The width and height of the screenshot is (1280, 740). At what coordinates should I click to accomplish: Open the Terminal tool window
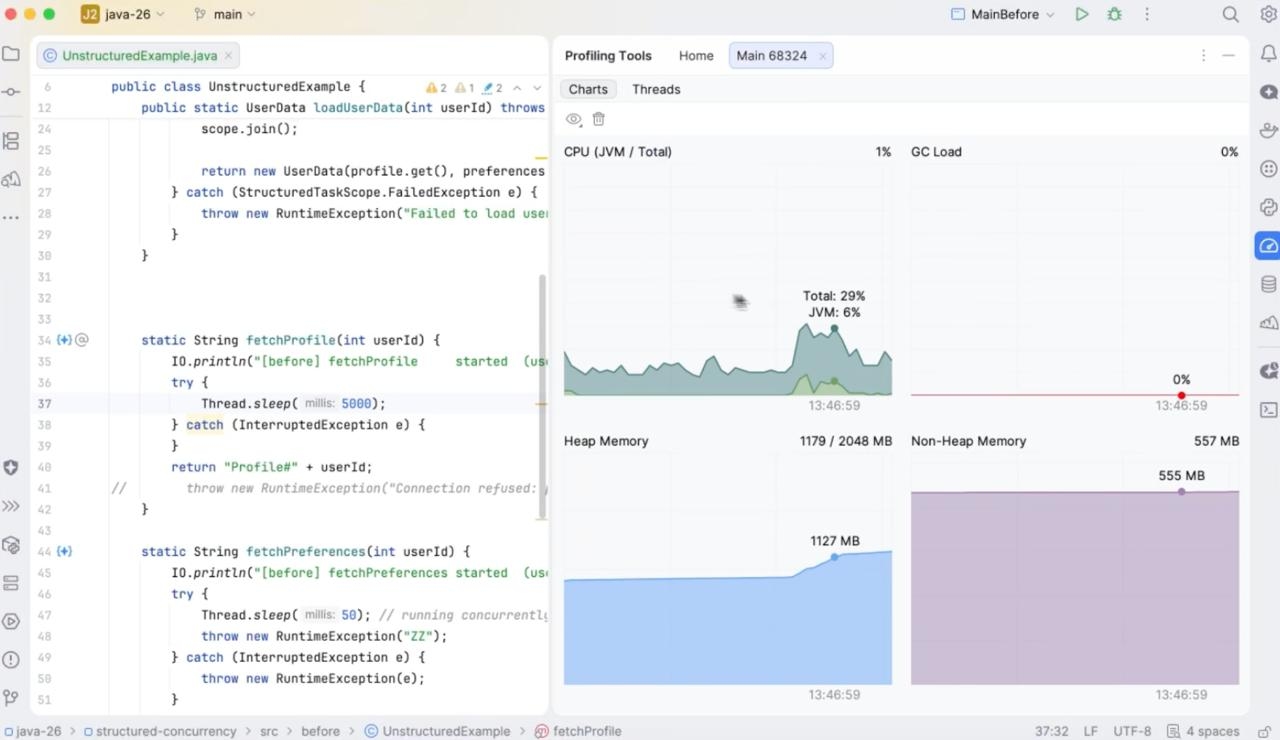1269,409
